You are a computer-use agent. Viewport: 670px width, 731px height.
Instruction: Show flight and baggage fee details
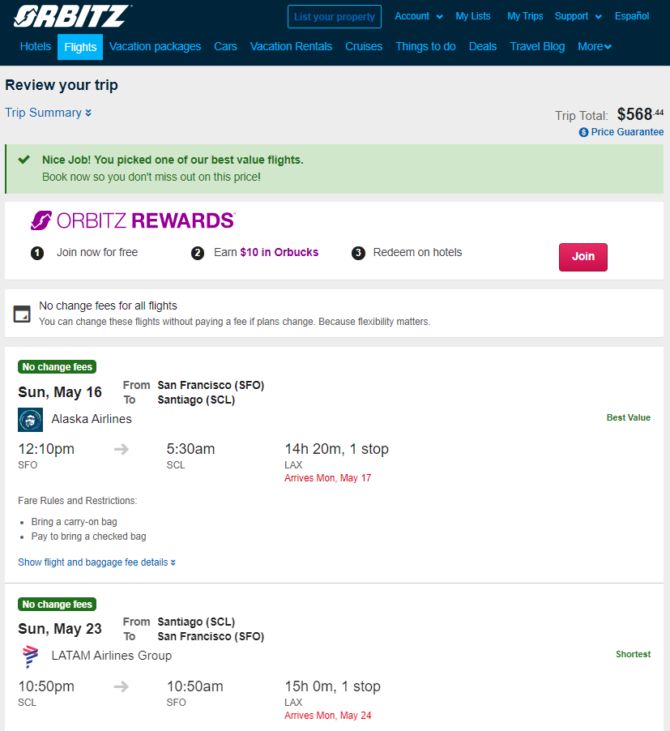pyautogui.click(x=97, y=562)
